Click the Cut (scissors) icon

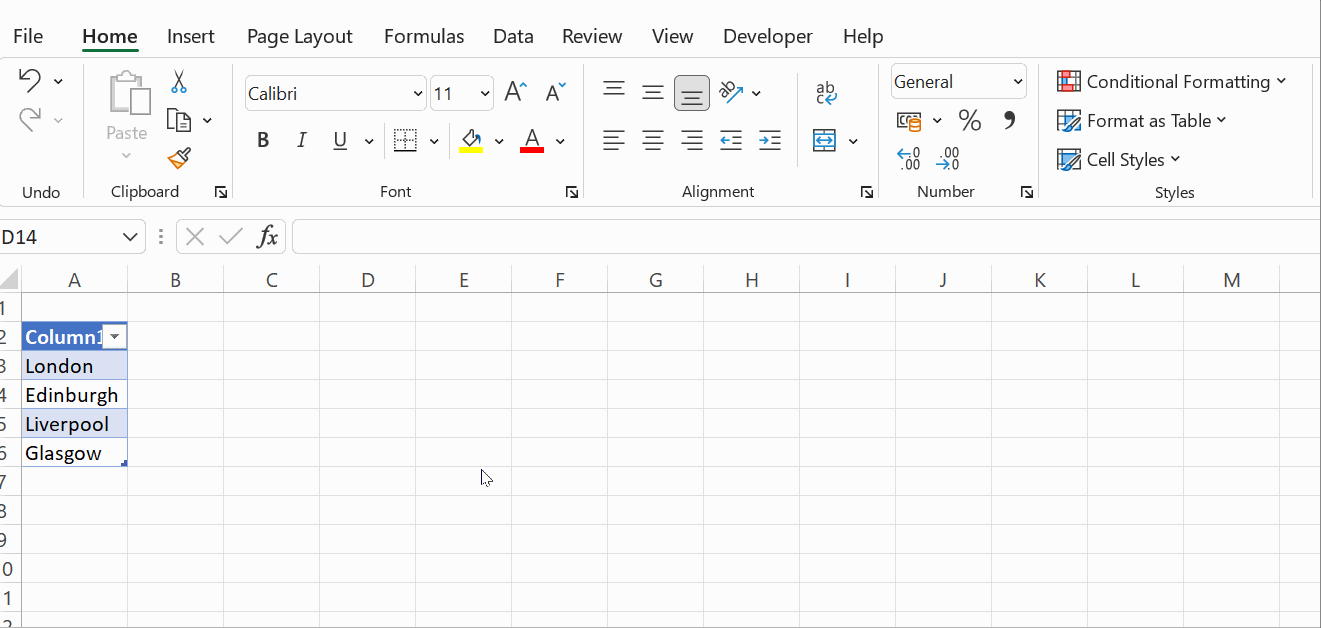[x=178, y=81]
